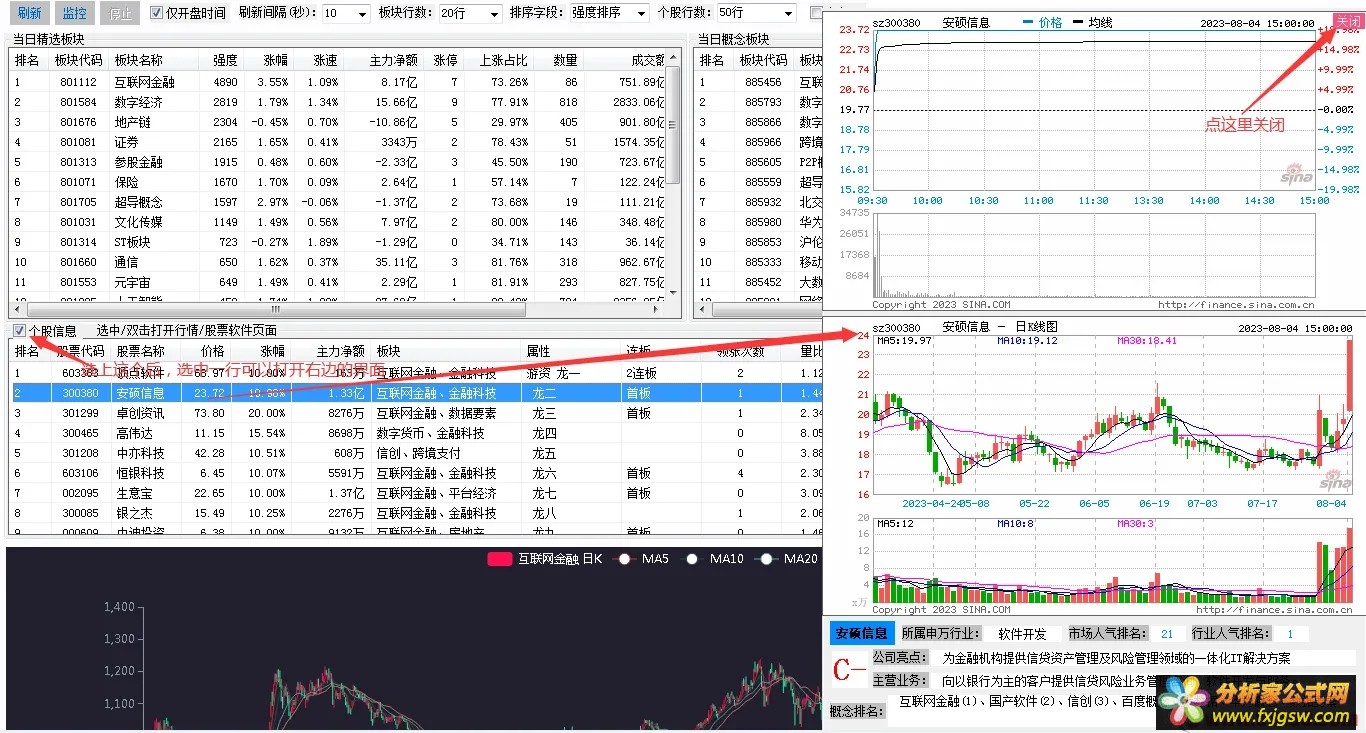
Task: Click 885456 code in 当日概念板块 table
Action: tap(764, 82)
